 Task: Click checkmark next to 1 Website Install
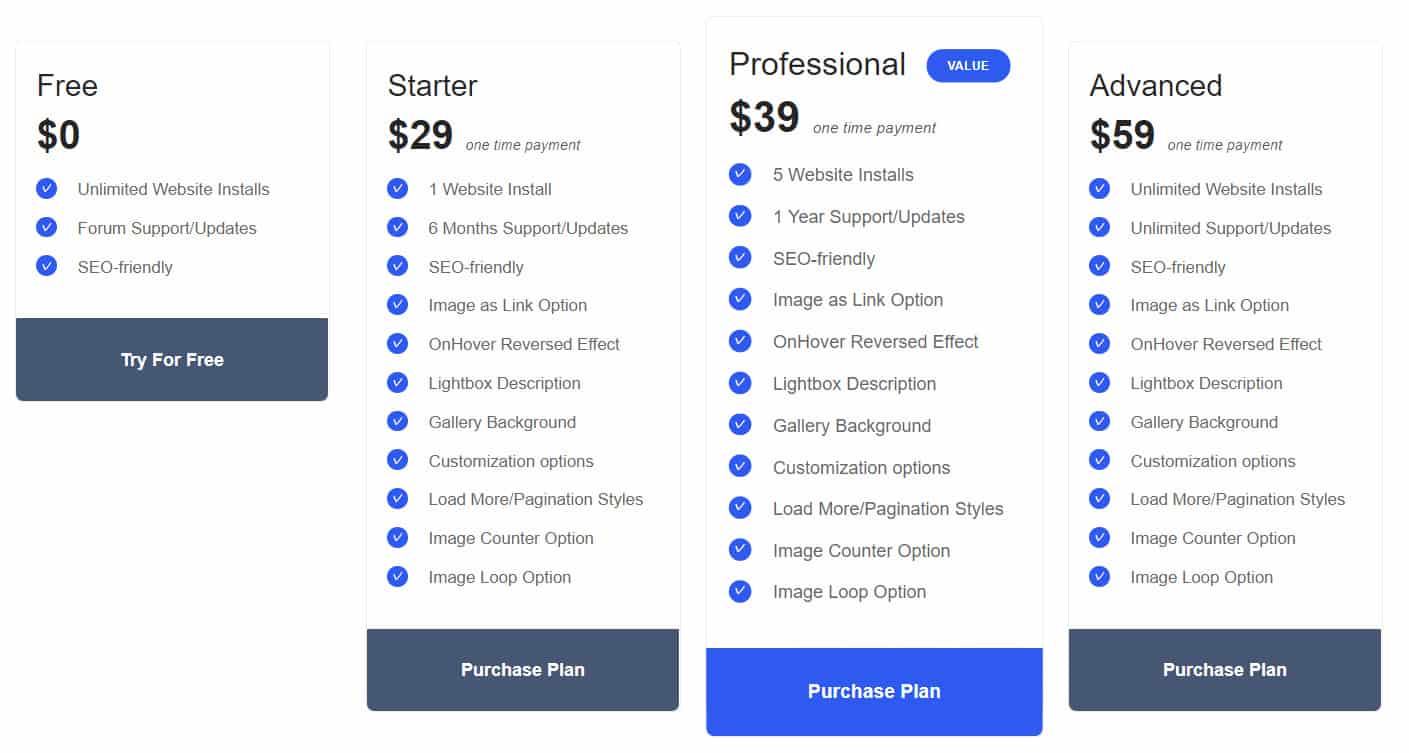tap(397, 188)
